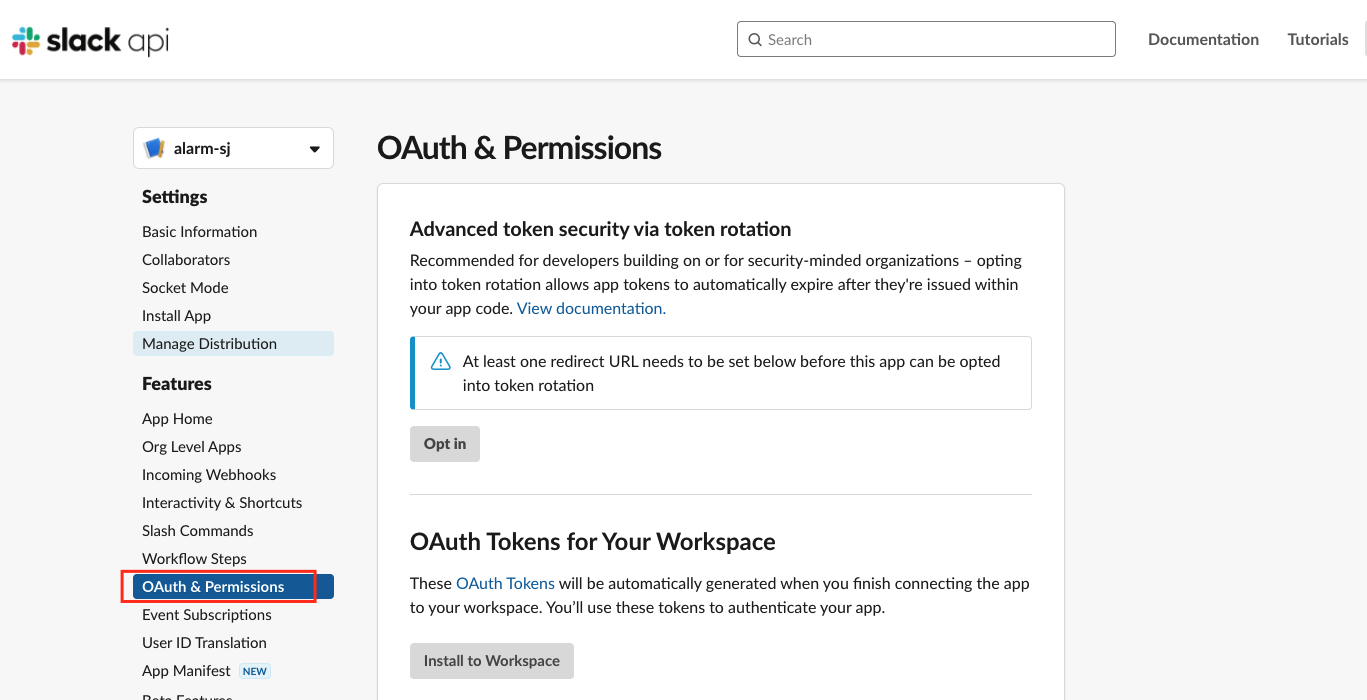Click the Advanced token security heading
The height and width of the screenshot is (700, 1367).
[600, 229]
